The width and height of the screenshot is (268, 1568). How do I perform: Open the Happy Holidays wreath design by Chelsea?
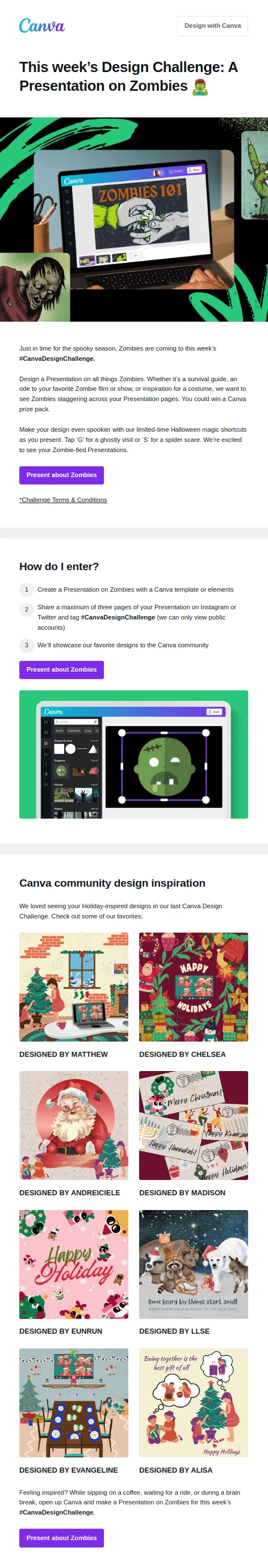pyautogui.click(x=194, y=987)
